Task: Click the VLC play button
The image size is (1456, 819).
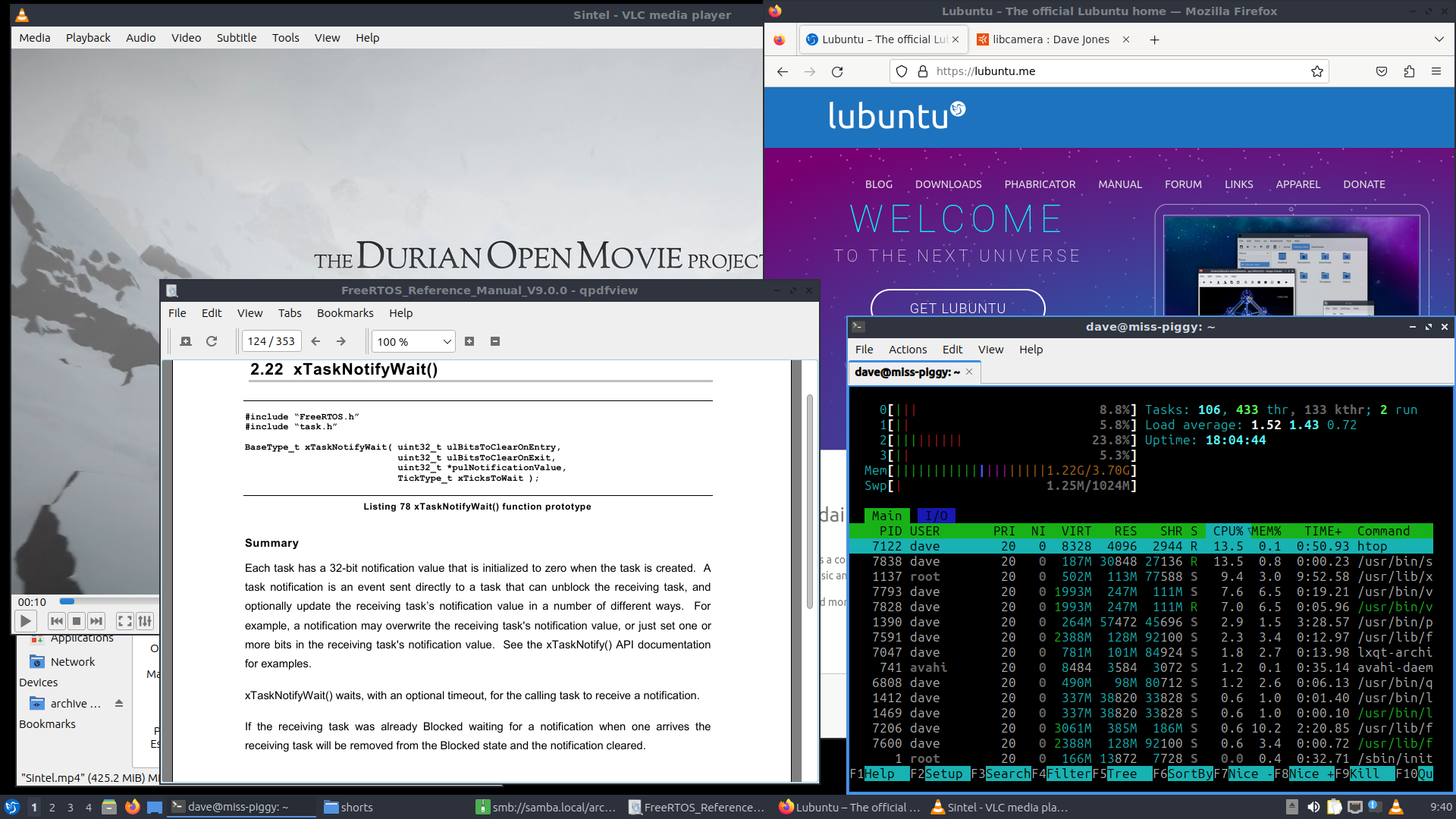Action: pos(25,621)
